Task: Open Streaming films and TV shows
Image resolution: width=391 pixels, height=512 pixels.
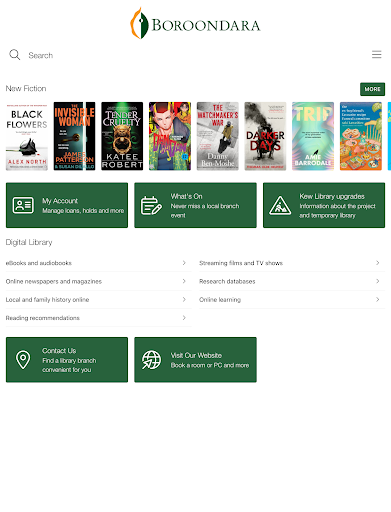Action: (292, 263)
